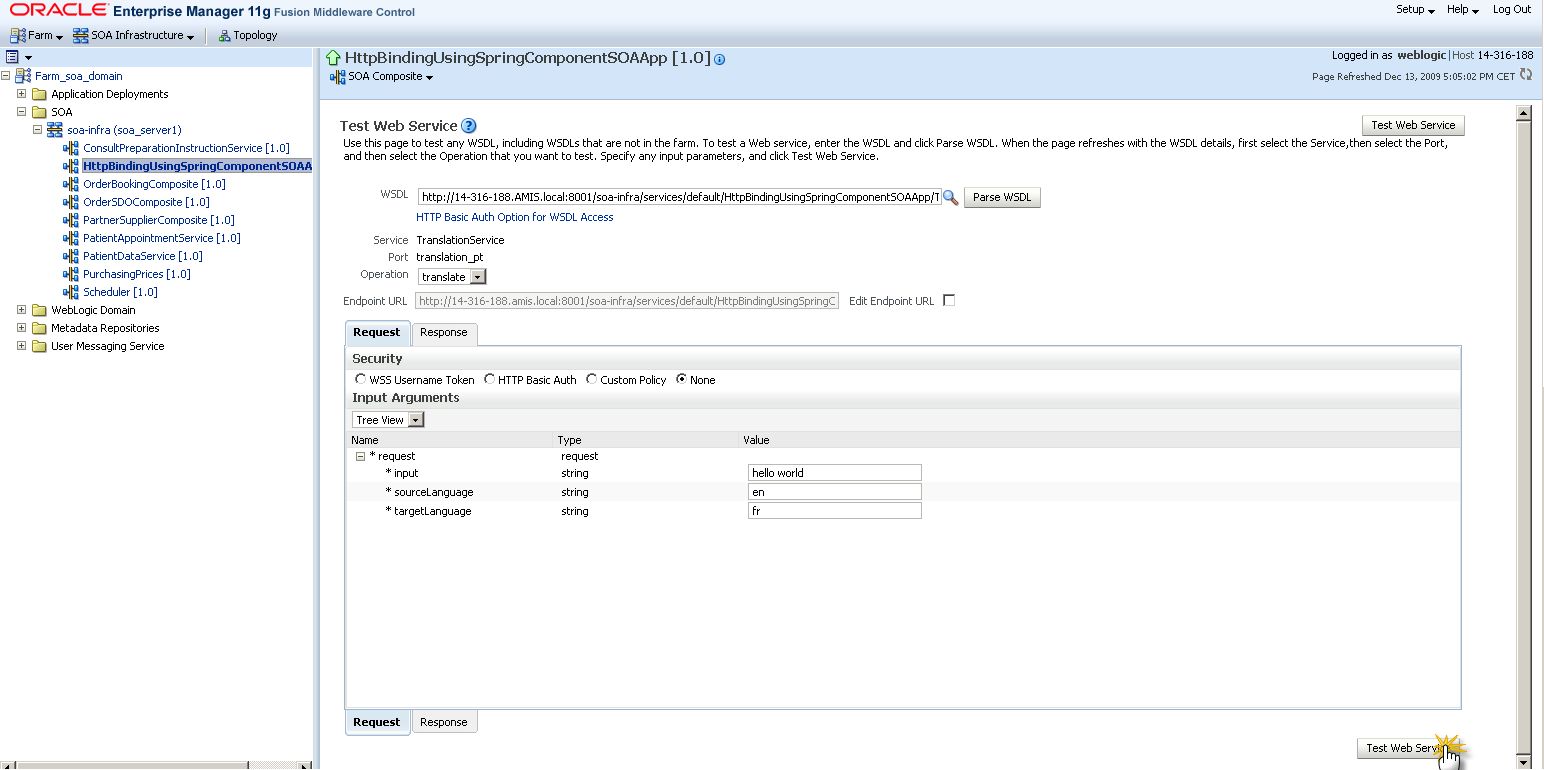Click the refresh page icon
Screen dimensions: 1544x770
click(x=1526, y=75)
